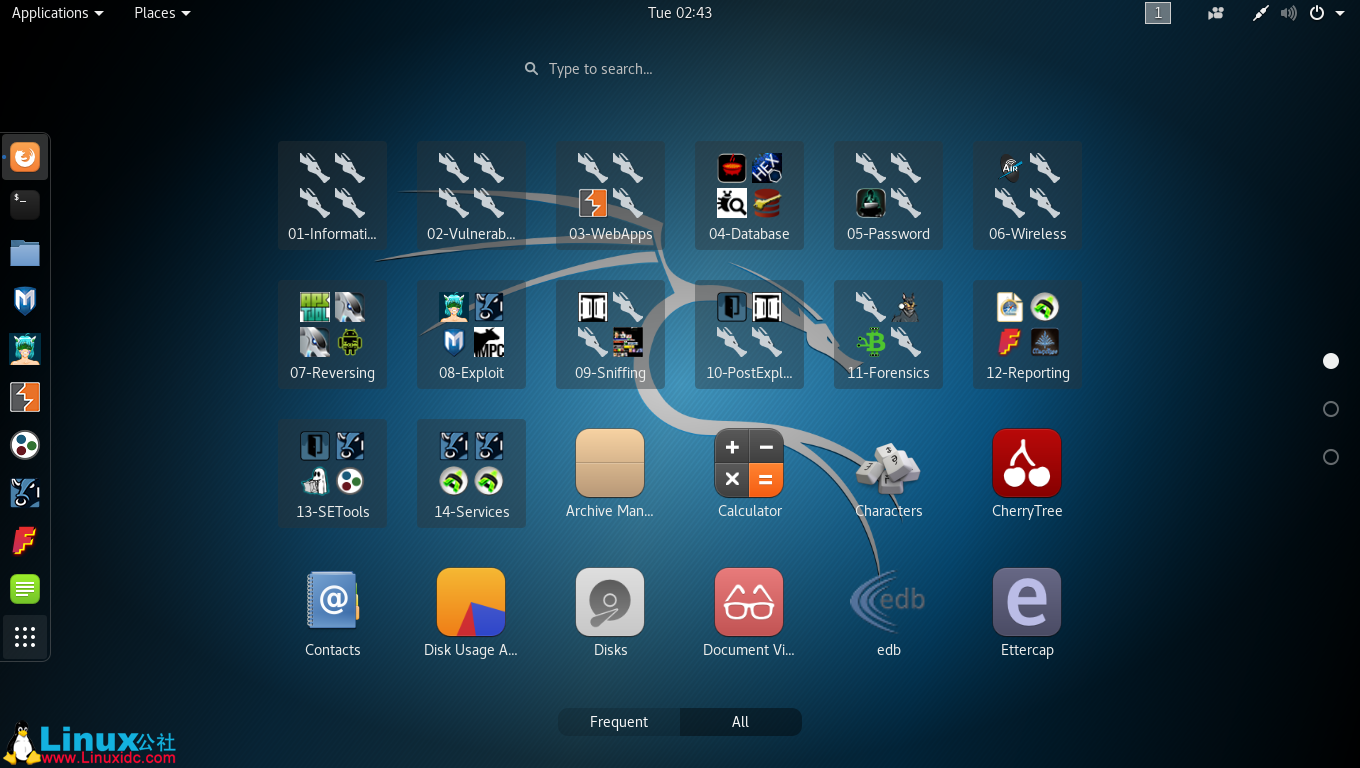Expand the 09-Sniffing folder
This screenshot has width=1360, height=768.
pyautogui.click(x=610, y=334)
